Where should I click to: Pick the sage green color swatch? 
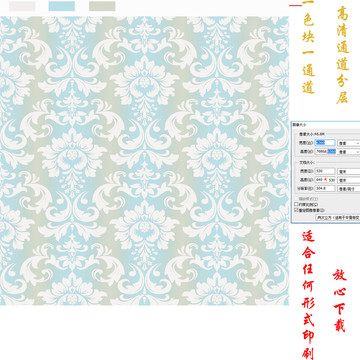pos(102,6)
